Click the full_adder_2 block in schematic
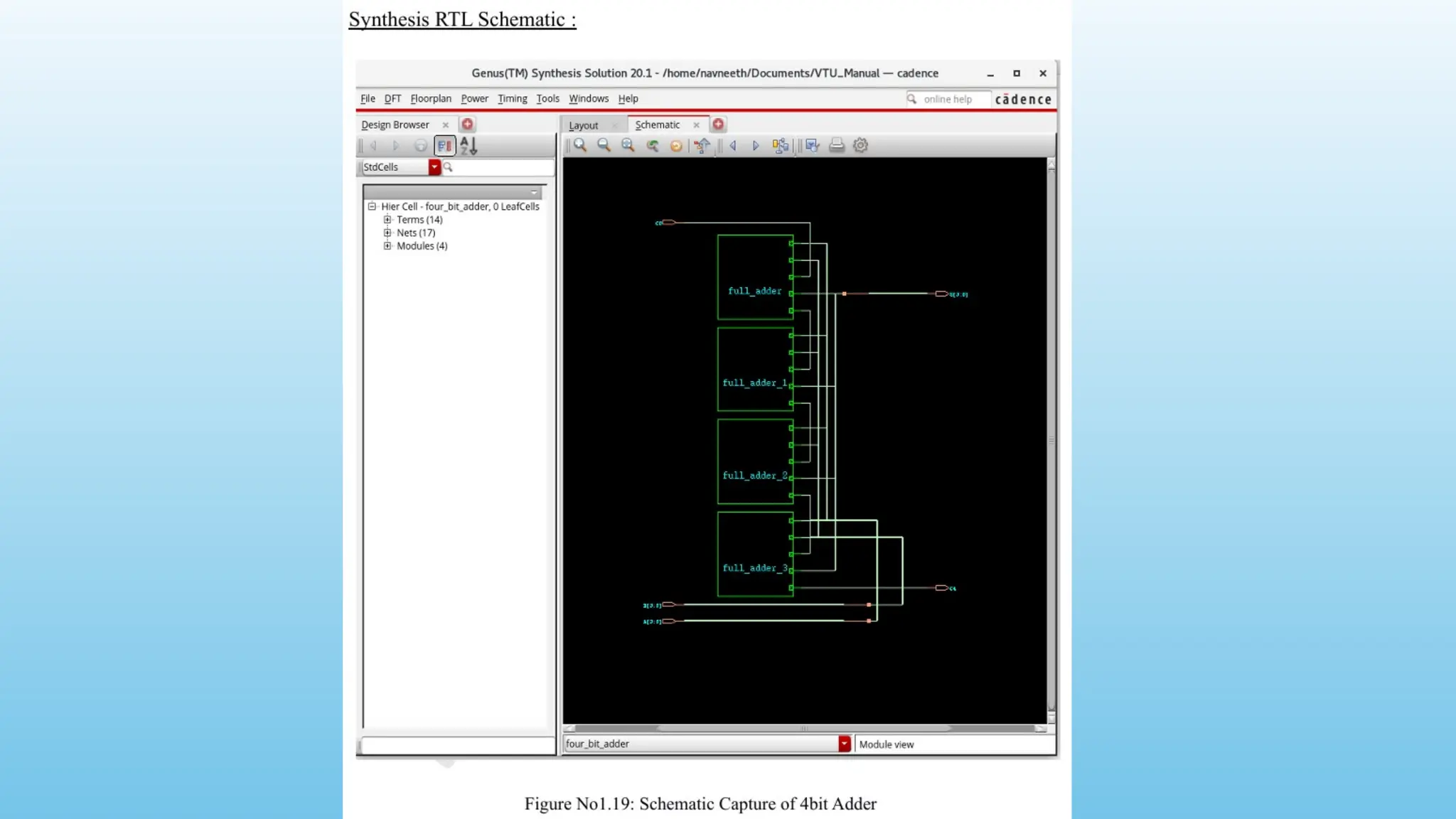The image size is (1456, 819). pos(755,461)
